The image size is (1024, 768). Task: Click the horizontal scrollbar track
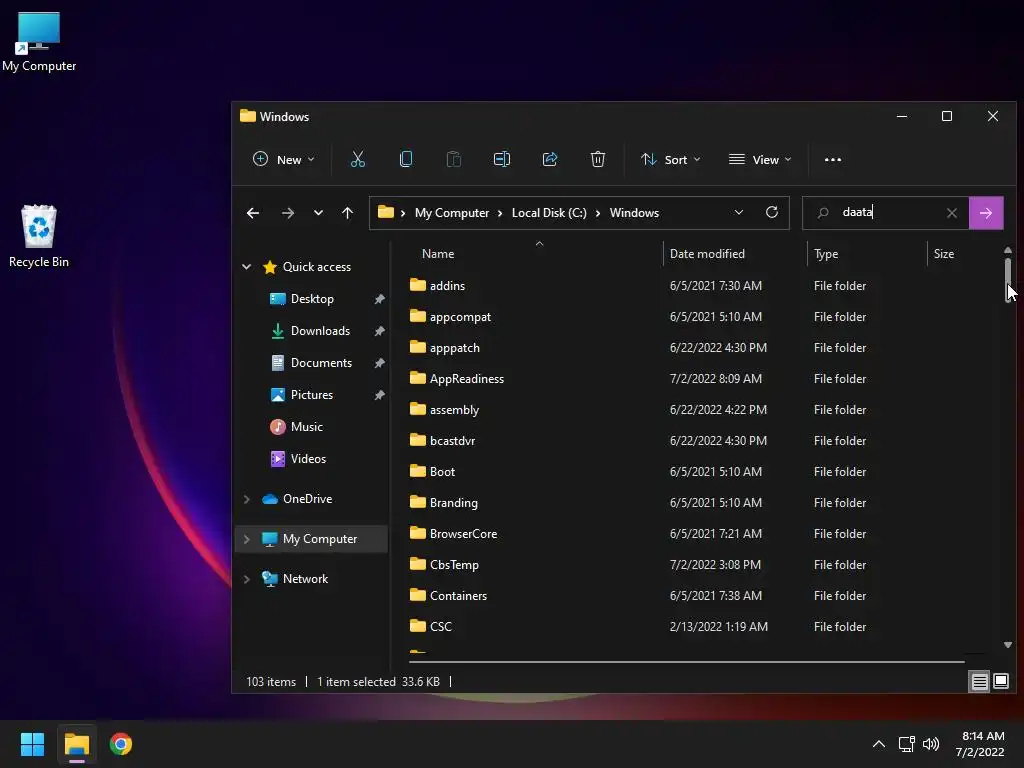coord(686,662)
